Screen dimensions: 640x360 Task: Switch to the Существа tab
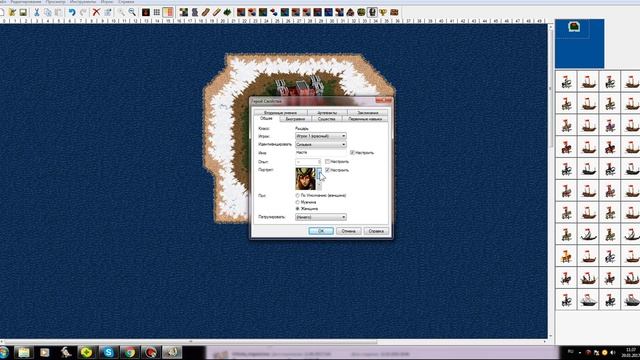click(x=327, y=119)
